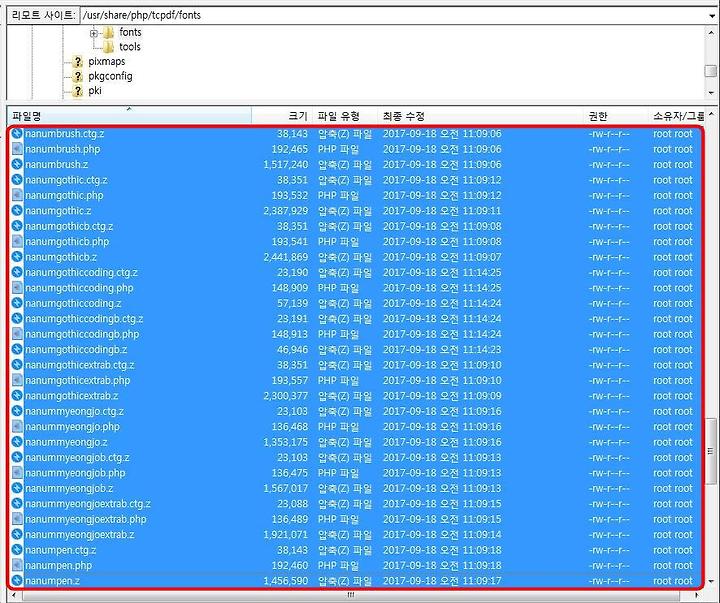The height and width of the screenshot is (603, 720).
Task: Sort by the 권한 column header
Action: click(616, 116)
